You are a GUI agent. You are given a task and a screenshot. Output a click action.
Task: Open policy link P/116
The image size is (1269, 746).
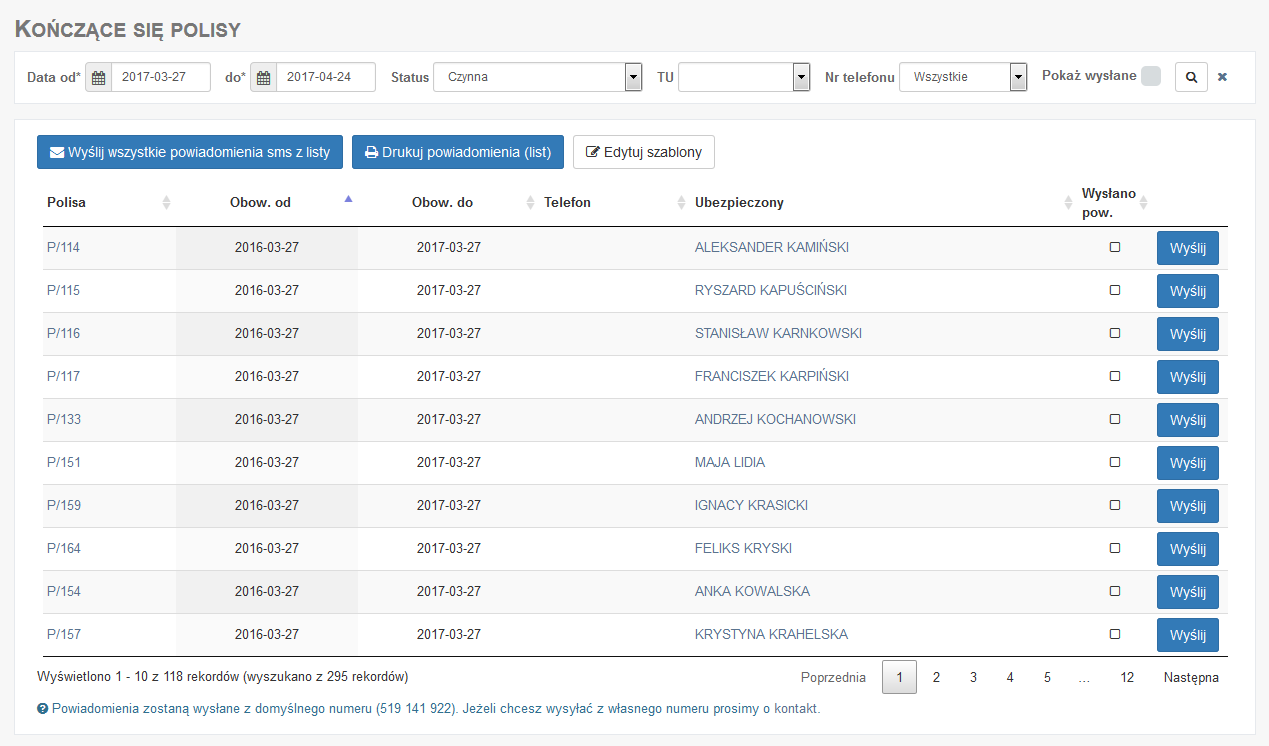(x=63, y=333)
